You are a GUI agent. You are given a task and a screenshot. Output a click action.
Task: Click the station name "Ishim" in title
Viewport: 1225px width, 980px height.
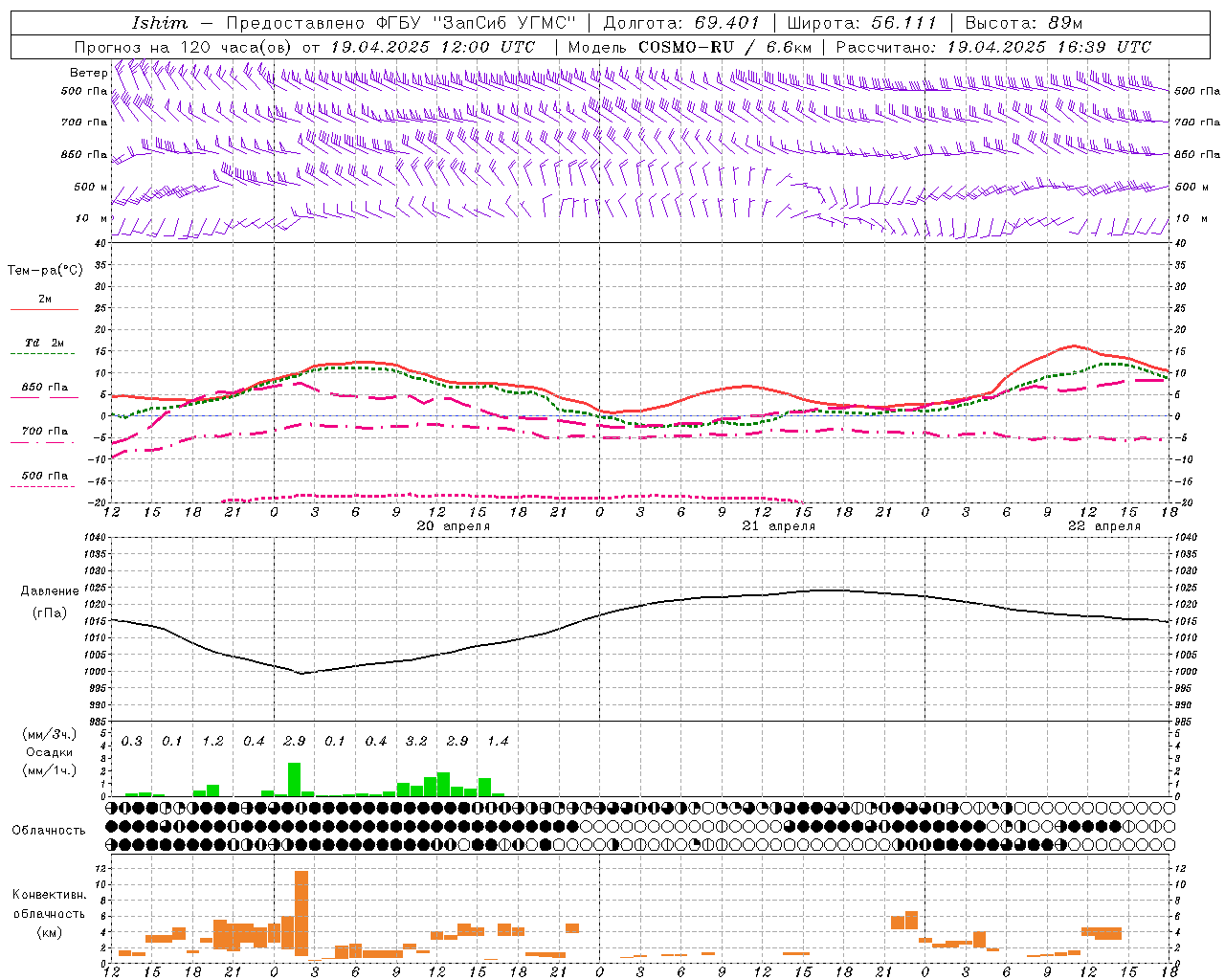[x=160, y=23]
